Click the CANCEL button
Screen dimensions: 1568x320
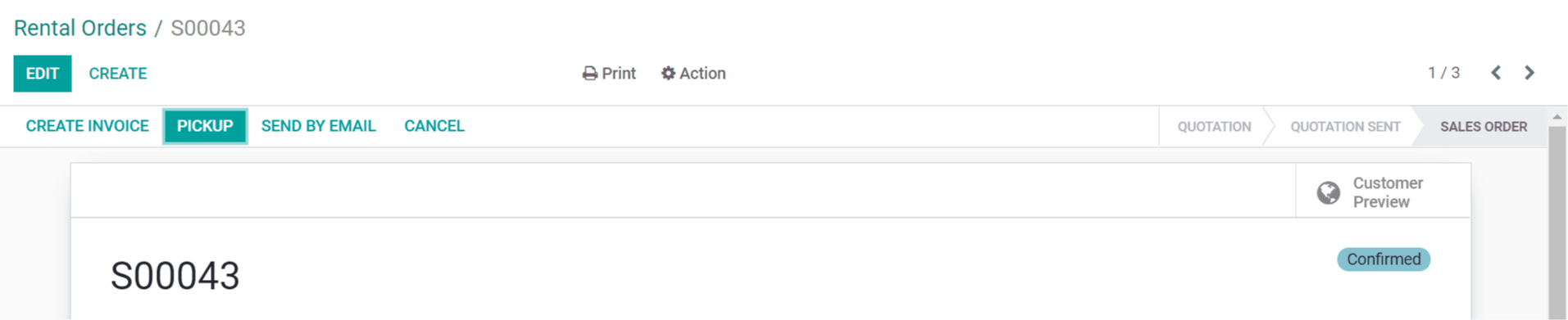click(434, 126)
